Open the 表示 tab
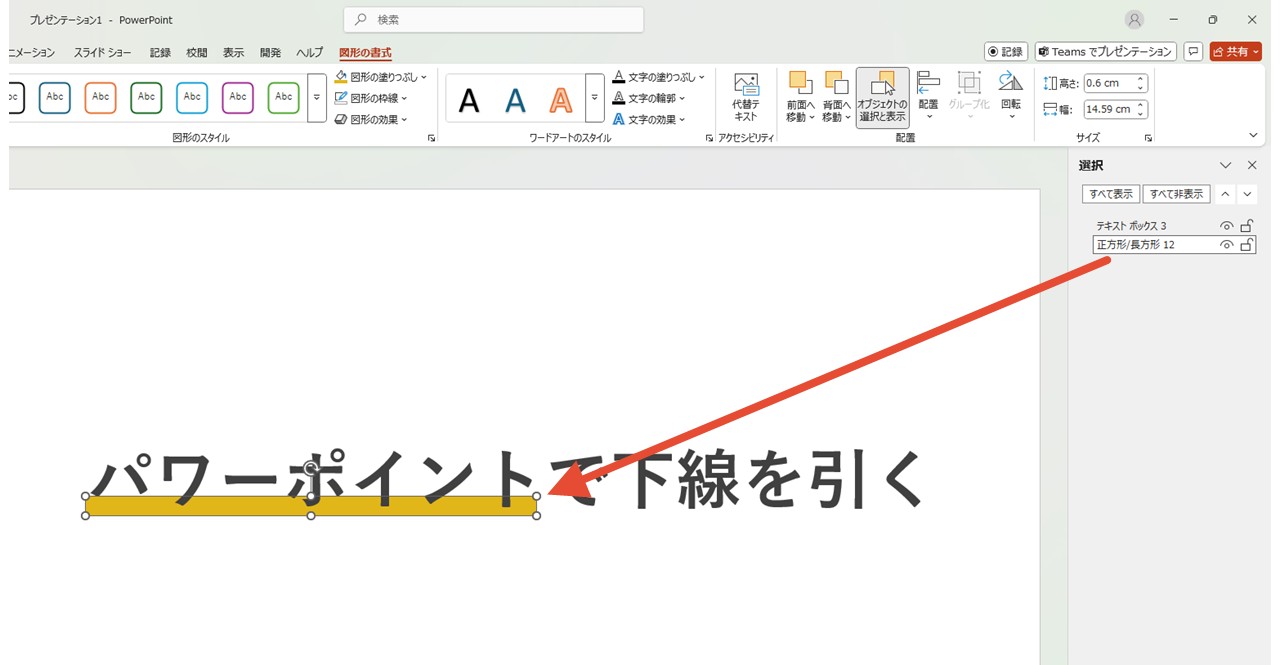The width and height of the screenshot is (1280, 665). click(x=233, y=53)
